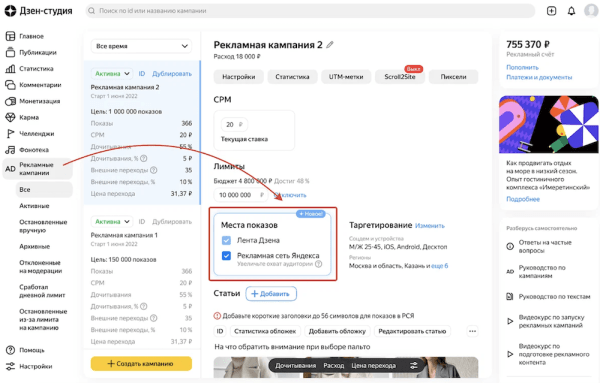Image resolution: width=600 pixels, height=383 pixels.
Task: Switch to the Пиксели tab
Action: (x=453, y=77)
